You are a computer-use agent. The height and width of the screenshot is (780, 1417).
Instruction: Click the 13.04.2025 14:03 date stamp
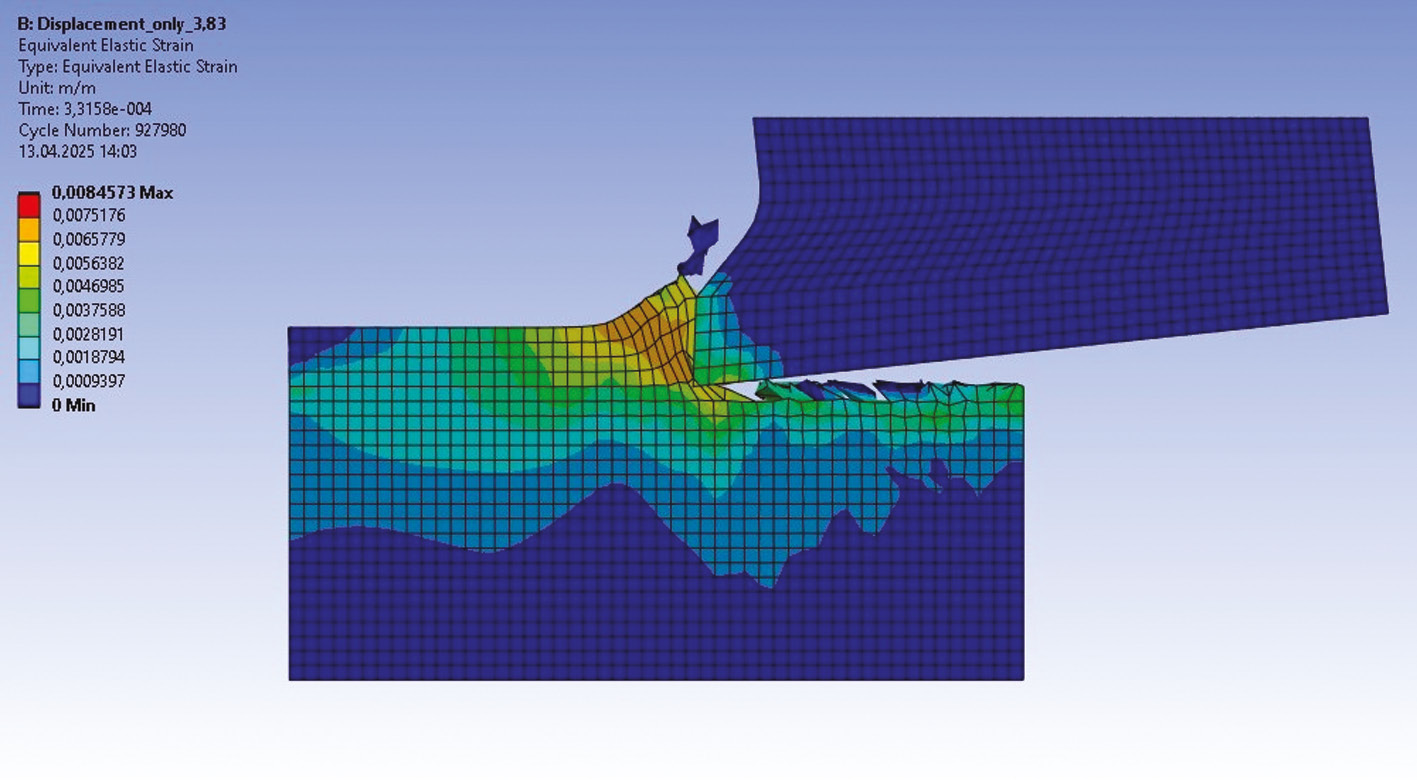[x=78, y=152]
